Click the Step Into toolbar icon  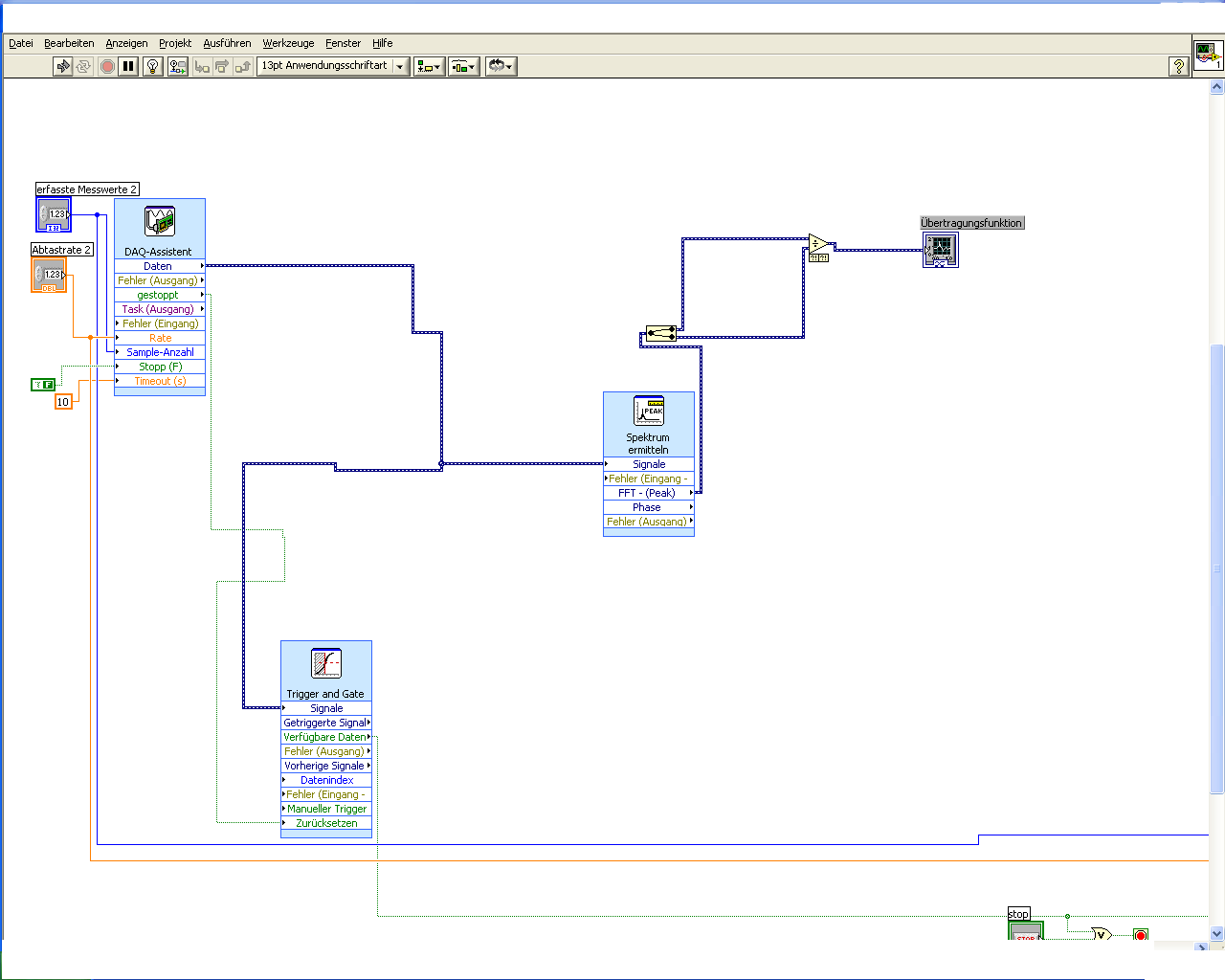[202, 66]
